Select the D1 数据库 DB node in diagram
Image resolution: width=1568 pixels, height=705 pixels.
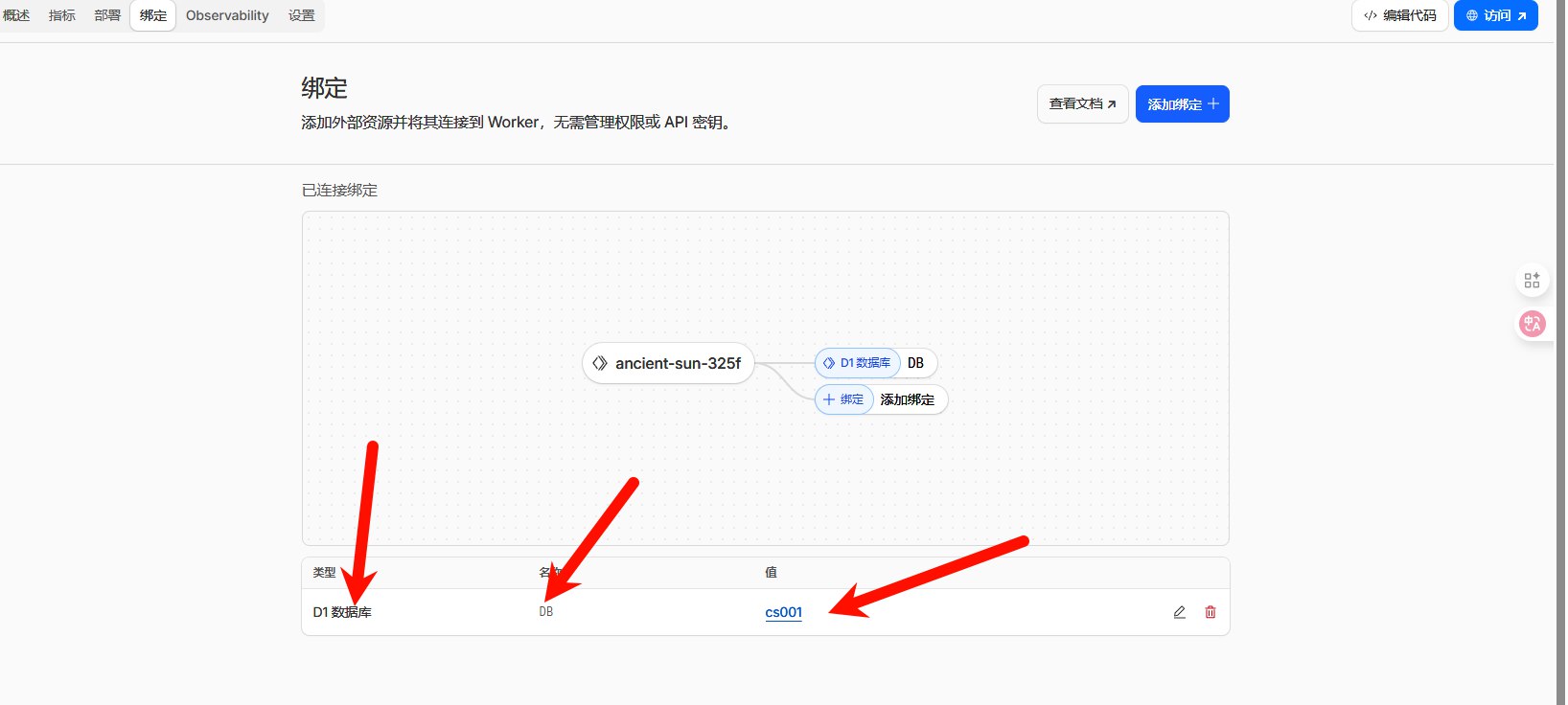(x=875, y=363)
